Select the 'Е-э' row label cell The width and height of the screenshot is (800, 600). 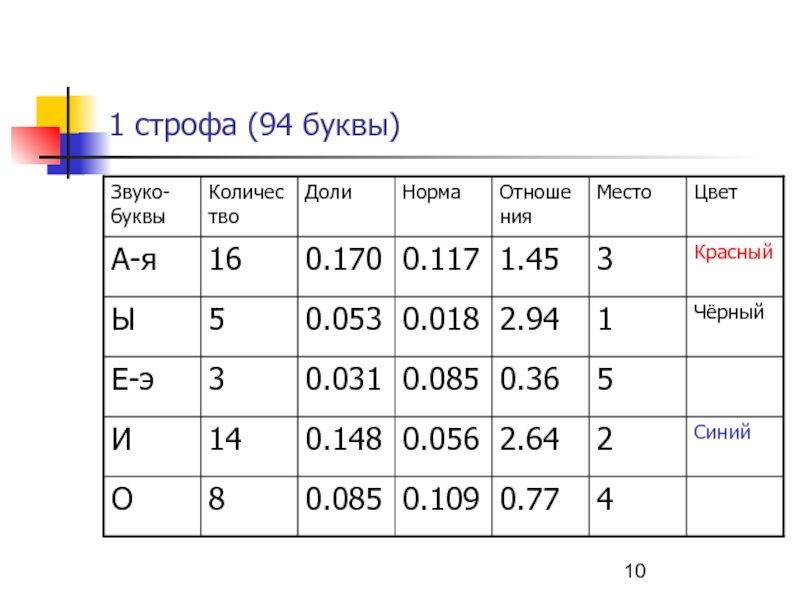138,381
